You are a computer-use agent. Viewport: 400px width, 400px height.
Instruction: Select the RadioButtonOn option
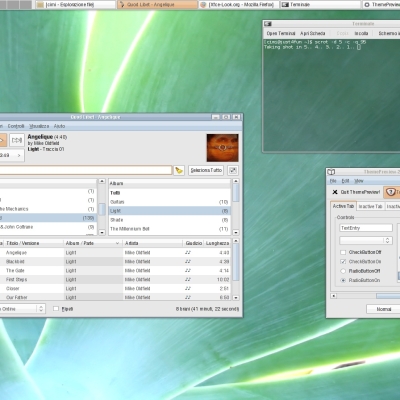pos(343,280)
